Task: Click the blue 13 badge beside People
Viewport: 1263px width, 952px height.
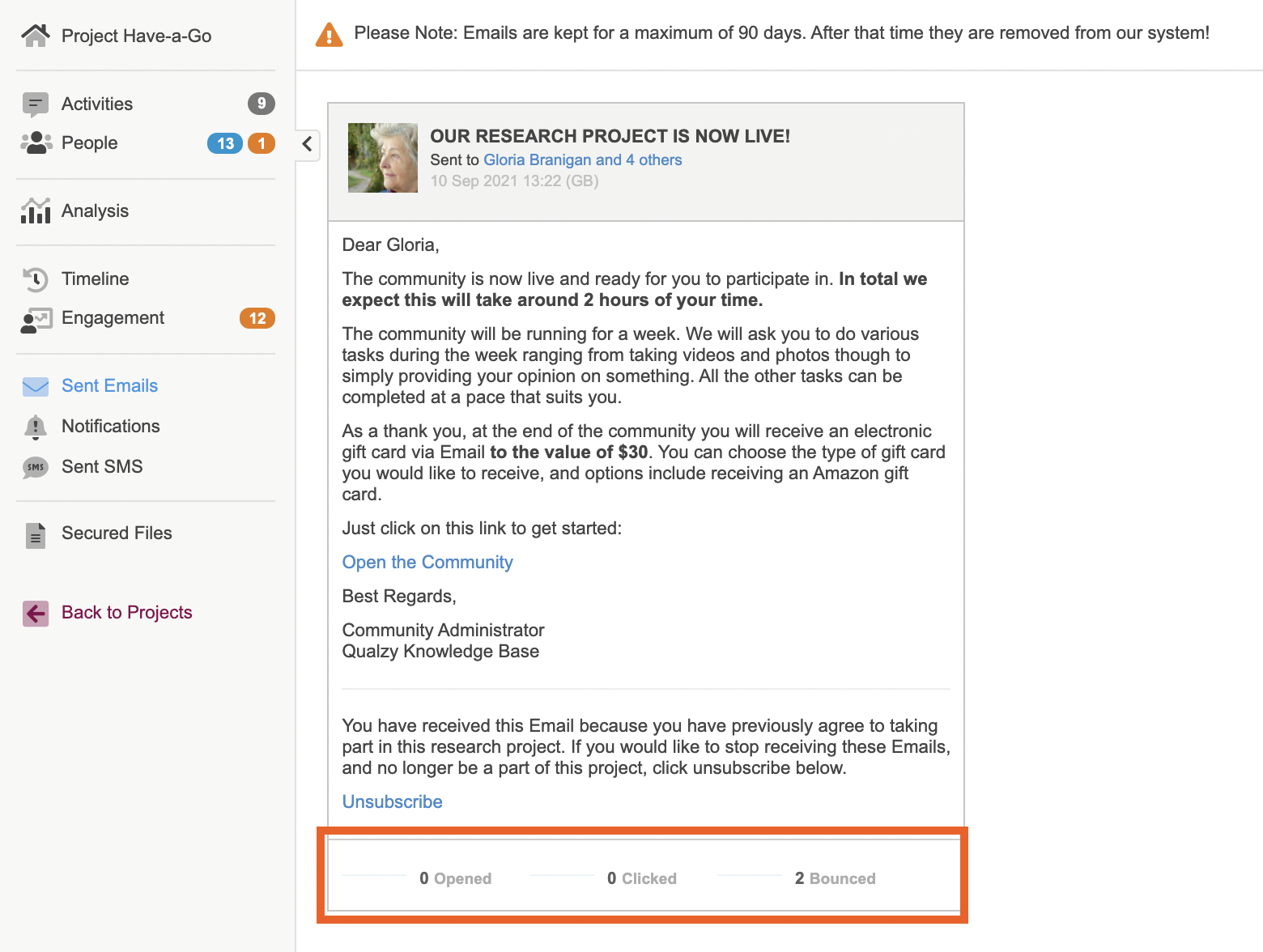Action: (x=225, y=143)
